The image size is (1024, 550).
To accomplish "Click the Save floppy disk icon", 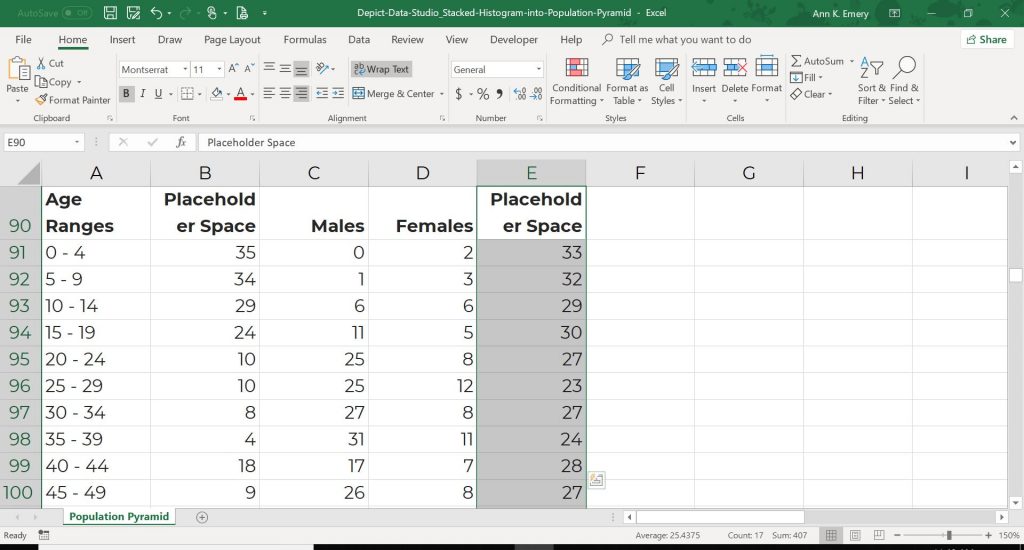I will [110, 12].
